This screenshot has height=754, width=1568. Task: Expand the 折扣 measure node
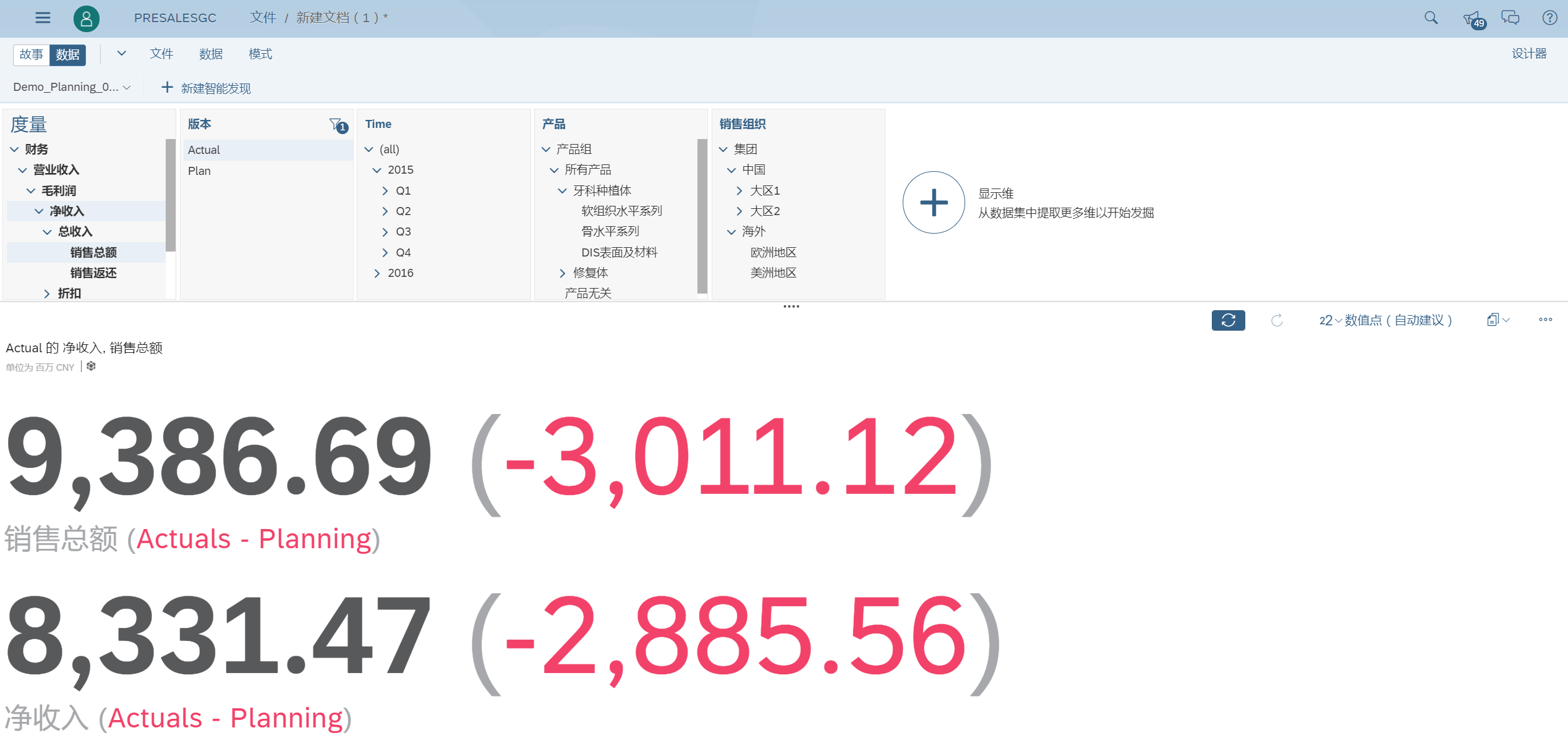click(x=47, y=294)
